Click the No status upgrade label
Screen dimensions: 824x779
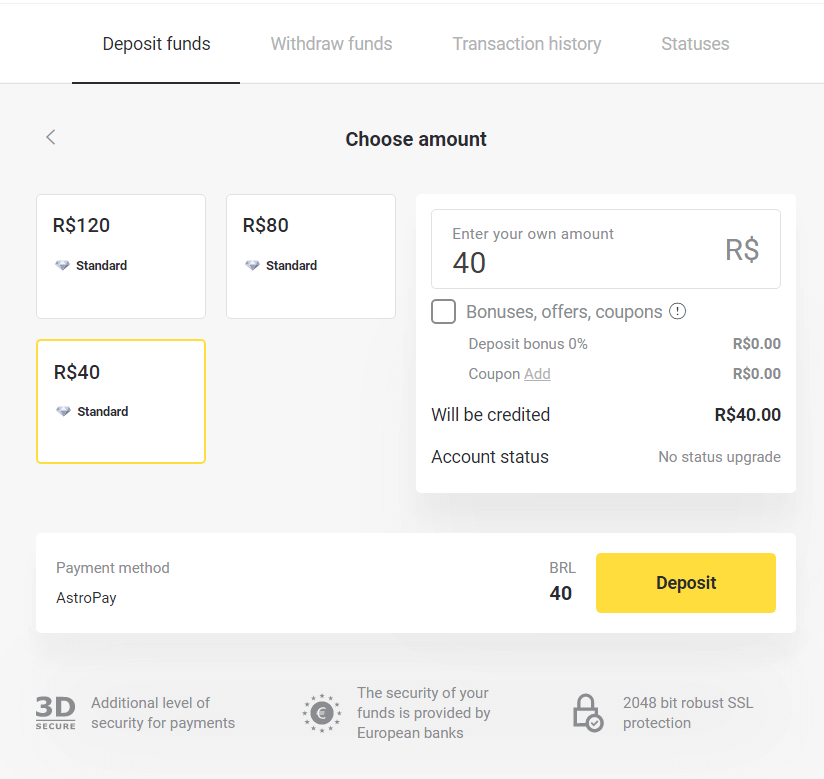click(719, 457)
